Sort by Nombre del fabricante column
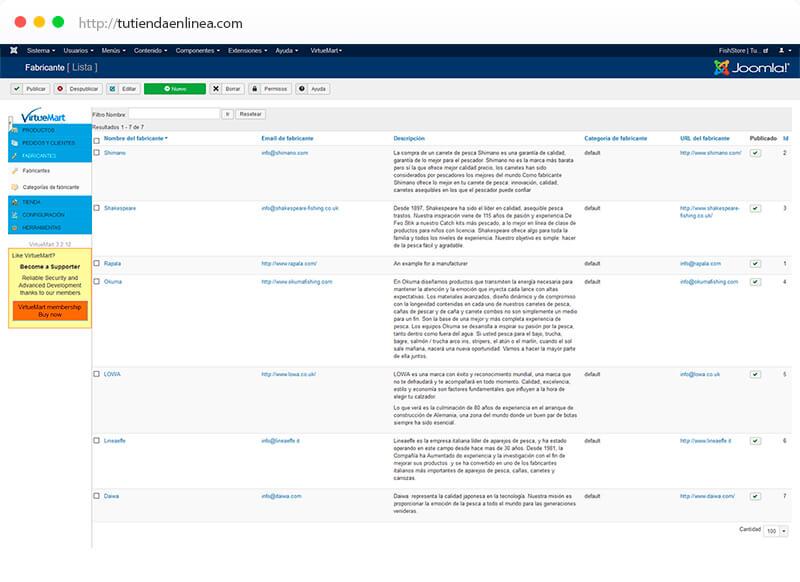The image size is (800, 582). click(x=135, y=139)
